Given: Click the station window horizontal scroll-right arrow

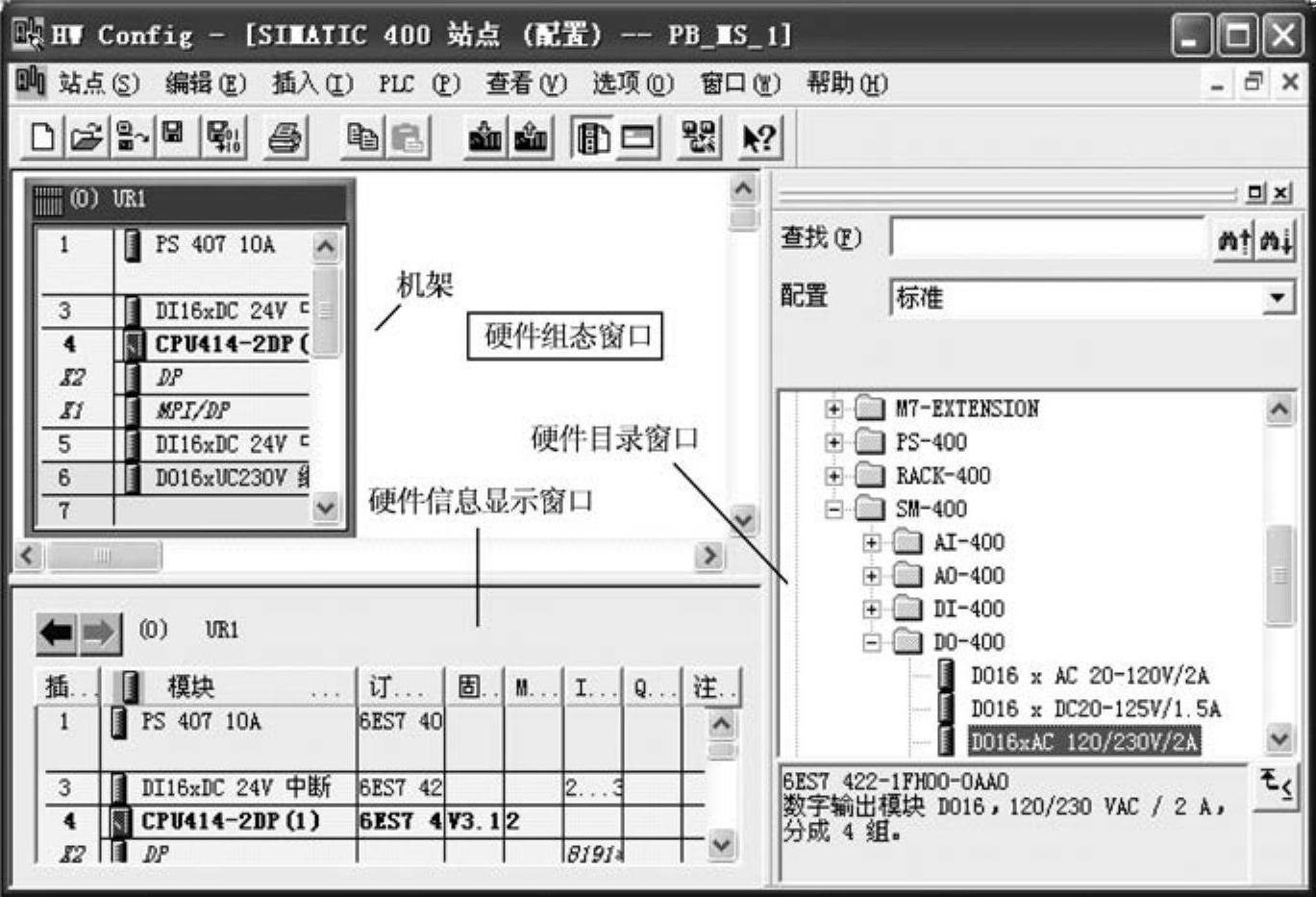Looking at the screenshot, I should [709, 556].
